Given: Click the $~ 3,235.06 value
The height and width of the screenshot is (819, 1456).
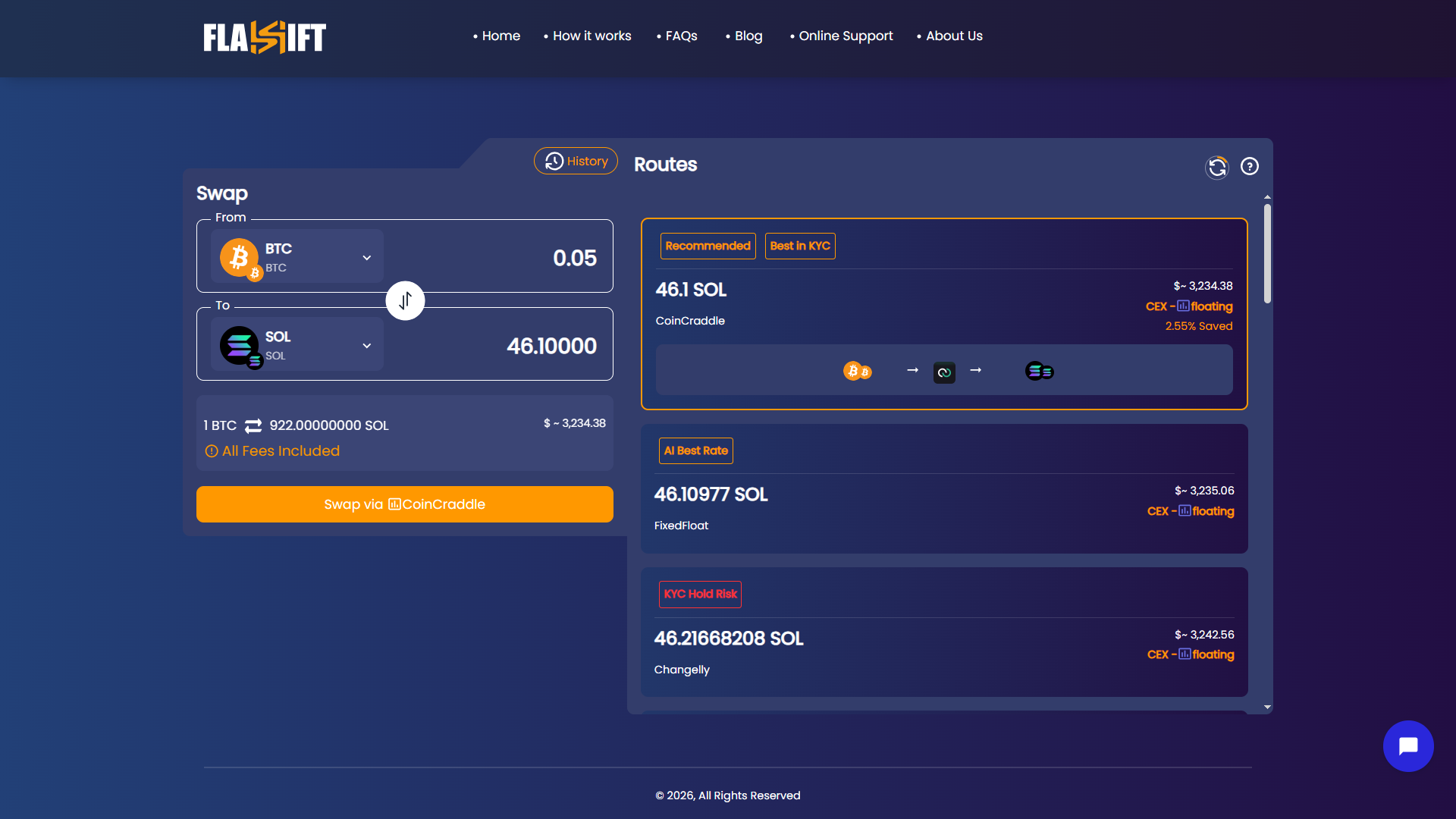Looking at the screenshot, I should [x=1204, y=491].
